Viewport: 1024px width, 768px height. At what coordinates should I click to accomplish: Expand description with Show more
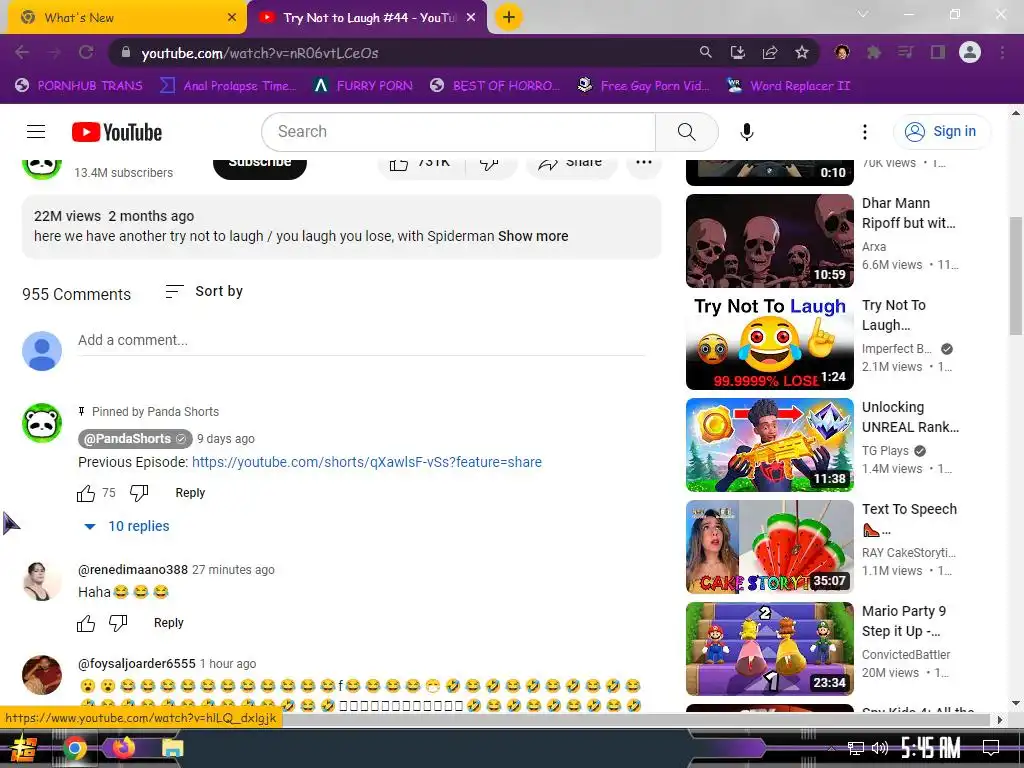[x=533, y=236]
